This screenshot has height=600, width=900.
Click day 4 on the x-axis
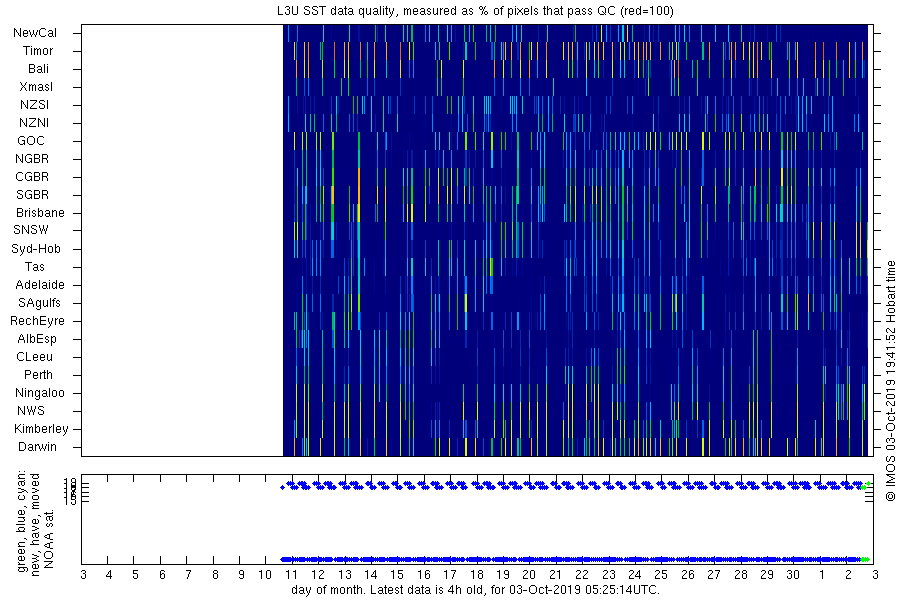point(109,575)
